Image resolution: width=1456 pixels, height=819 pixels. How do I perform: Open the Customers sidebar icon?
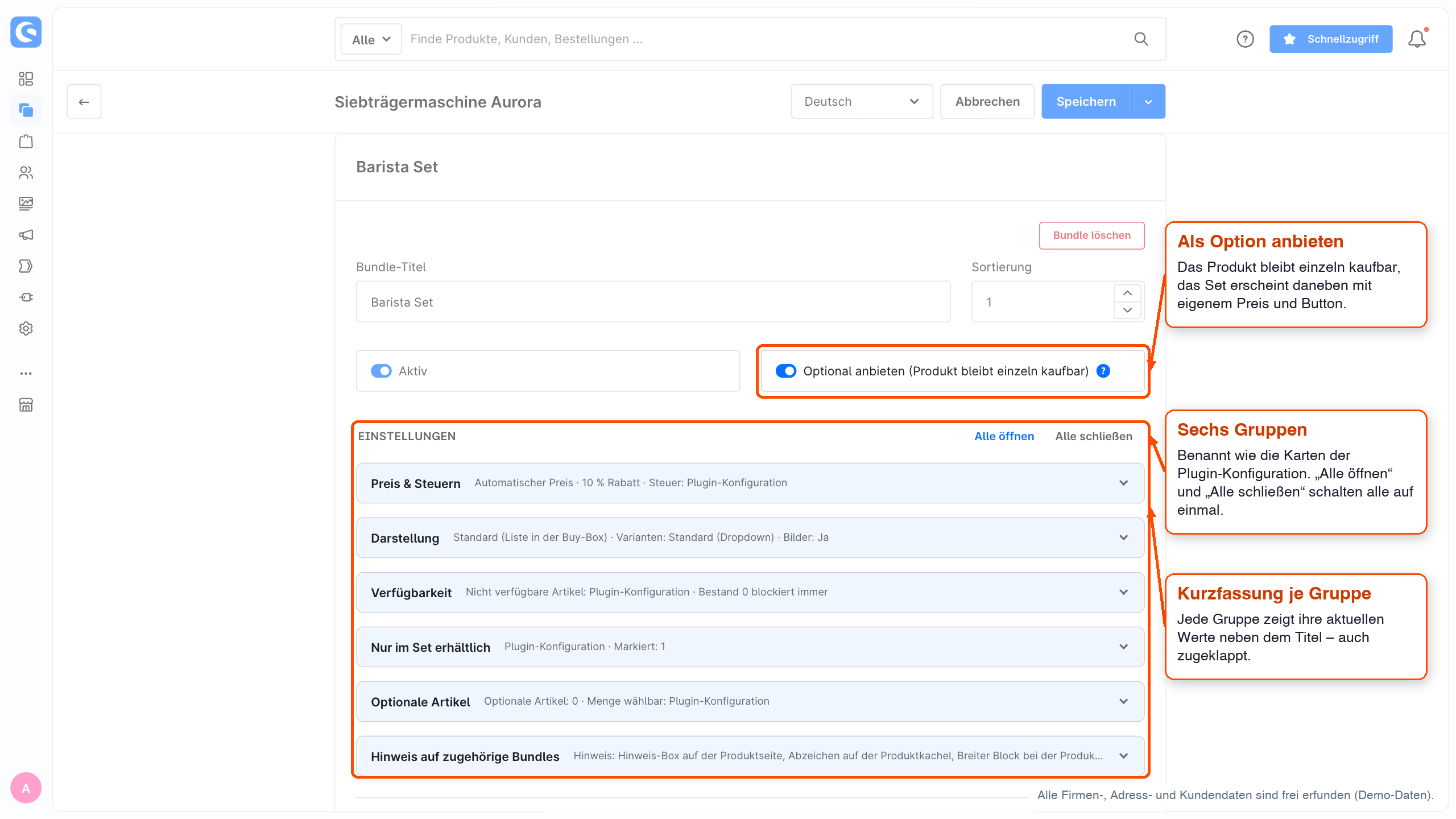click(26, 172)
